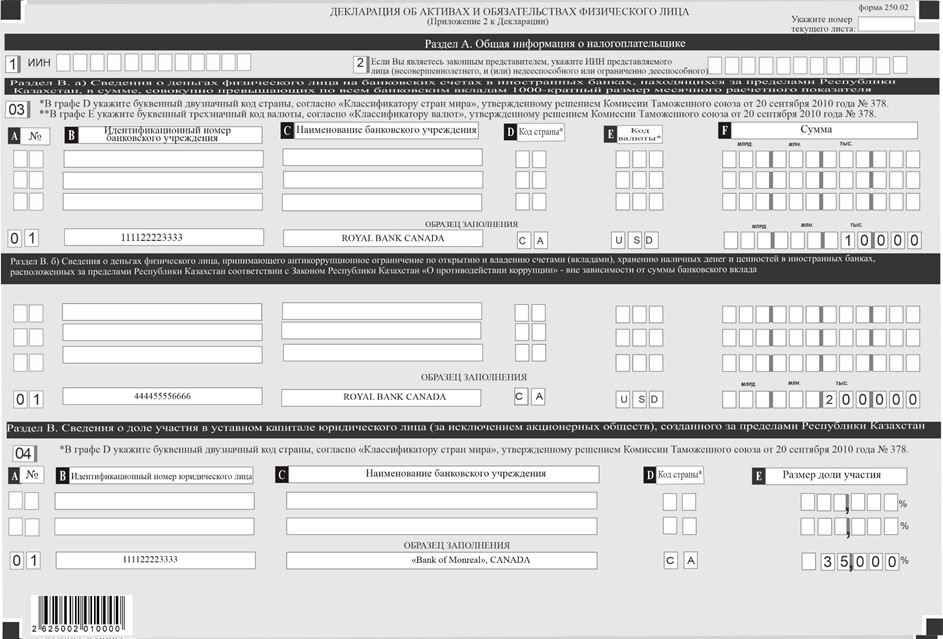Select the 03 section number box
This screenshot has height=639, width=943.
pyautogui.click(x=18, y=108)
